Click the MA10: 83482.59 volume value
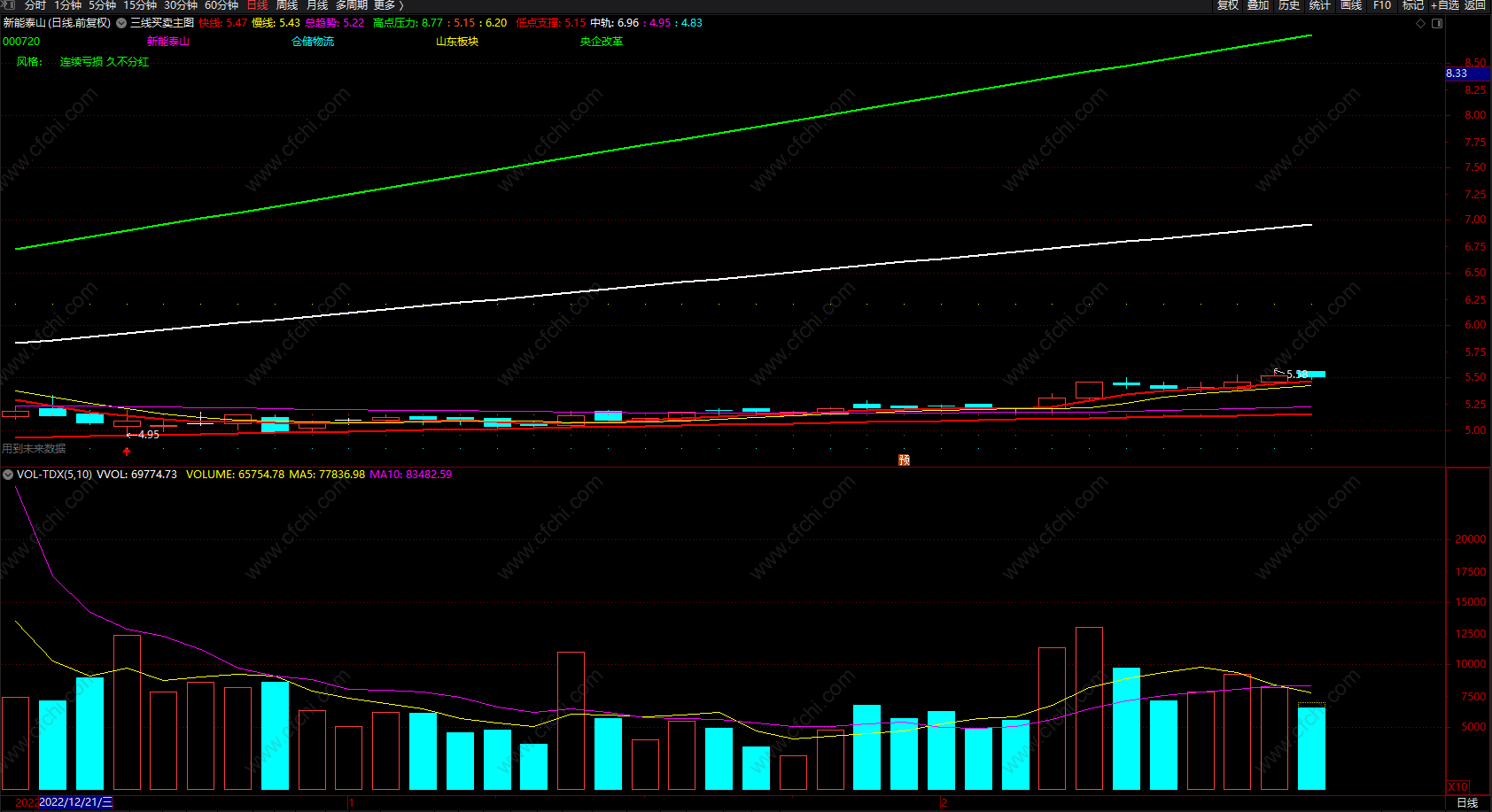1492x812 pixels. click(x=410, y=475)
